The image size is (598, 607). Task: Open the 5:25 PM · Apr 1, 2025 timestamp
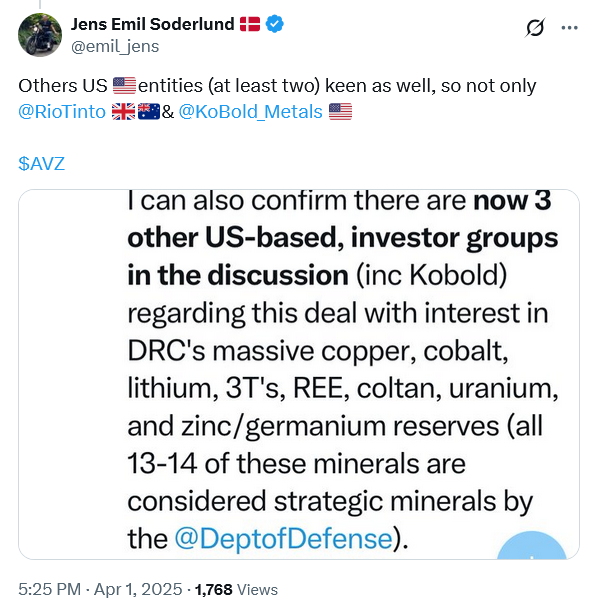tap(100, 589)
